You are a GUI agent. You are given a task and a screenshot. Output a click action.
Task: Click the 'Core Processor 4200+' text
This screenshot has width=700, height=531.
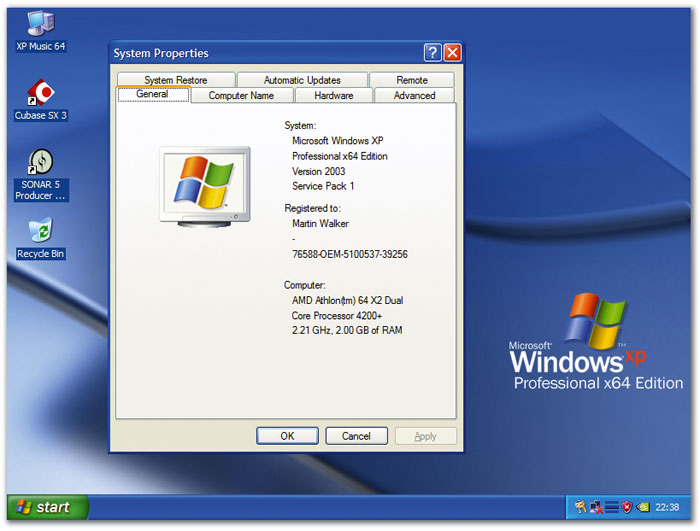[x=337, y=316]
